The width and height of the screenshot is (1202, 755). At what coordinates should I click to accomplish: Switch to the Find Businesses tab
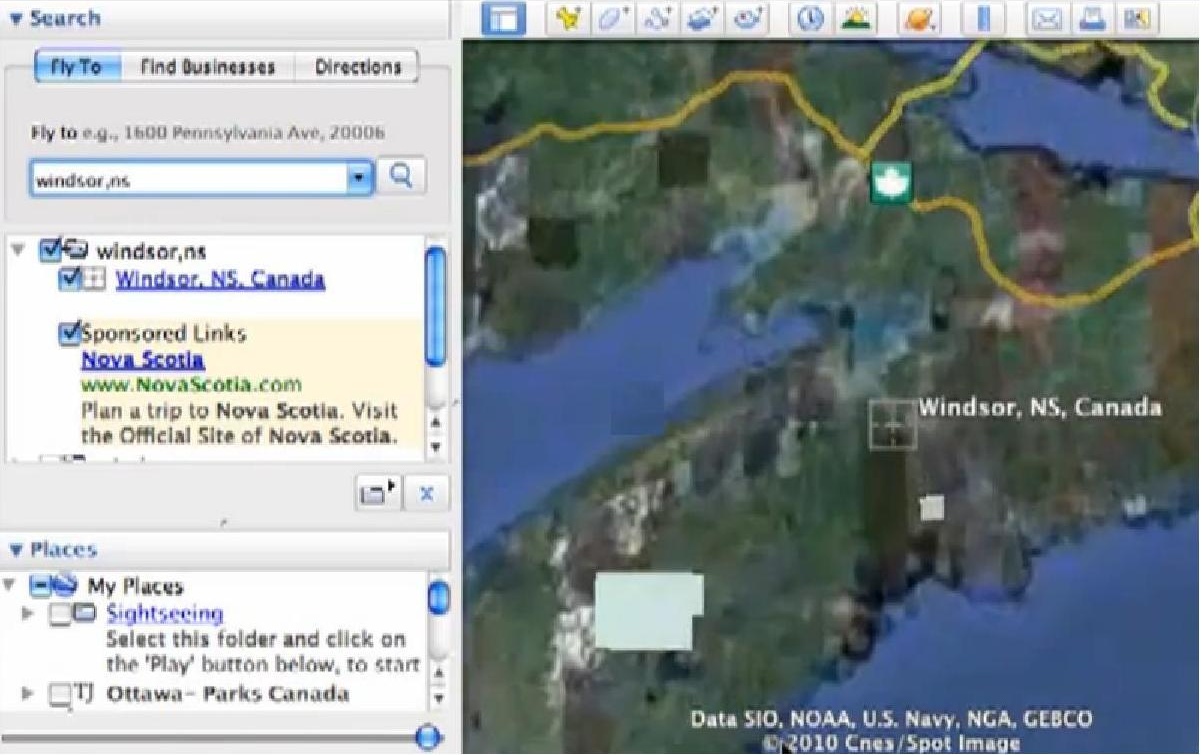pos(208,67)
